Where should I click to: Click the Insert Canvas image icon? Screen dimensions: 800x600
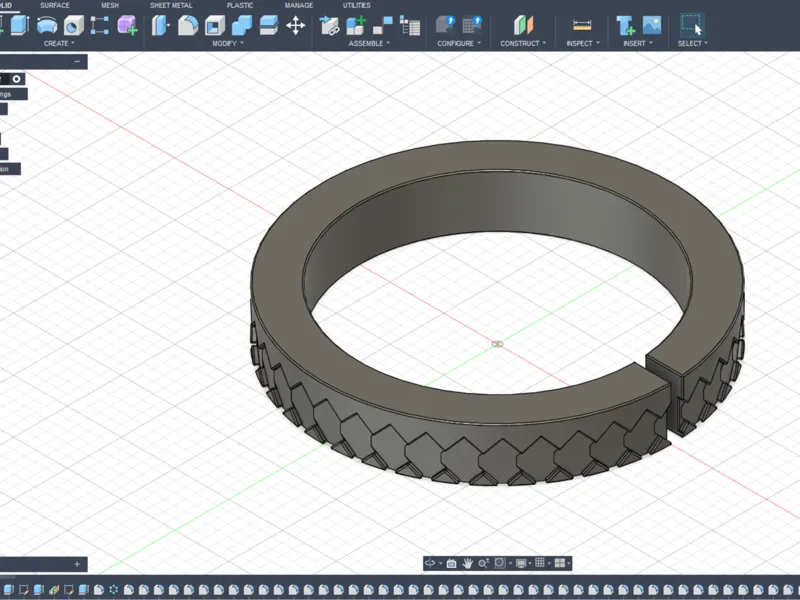click(x=652, y=25)
